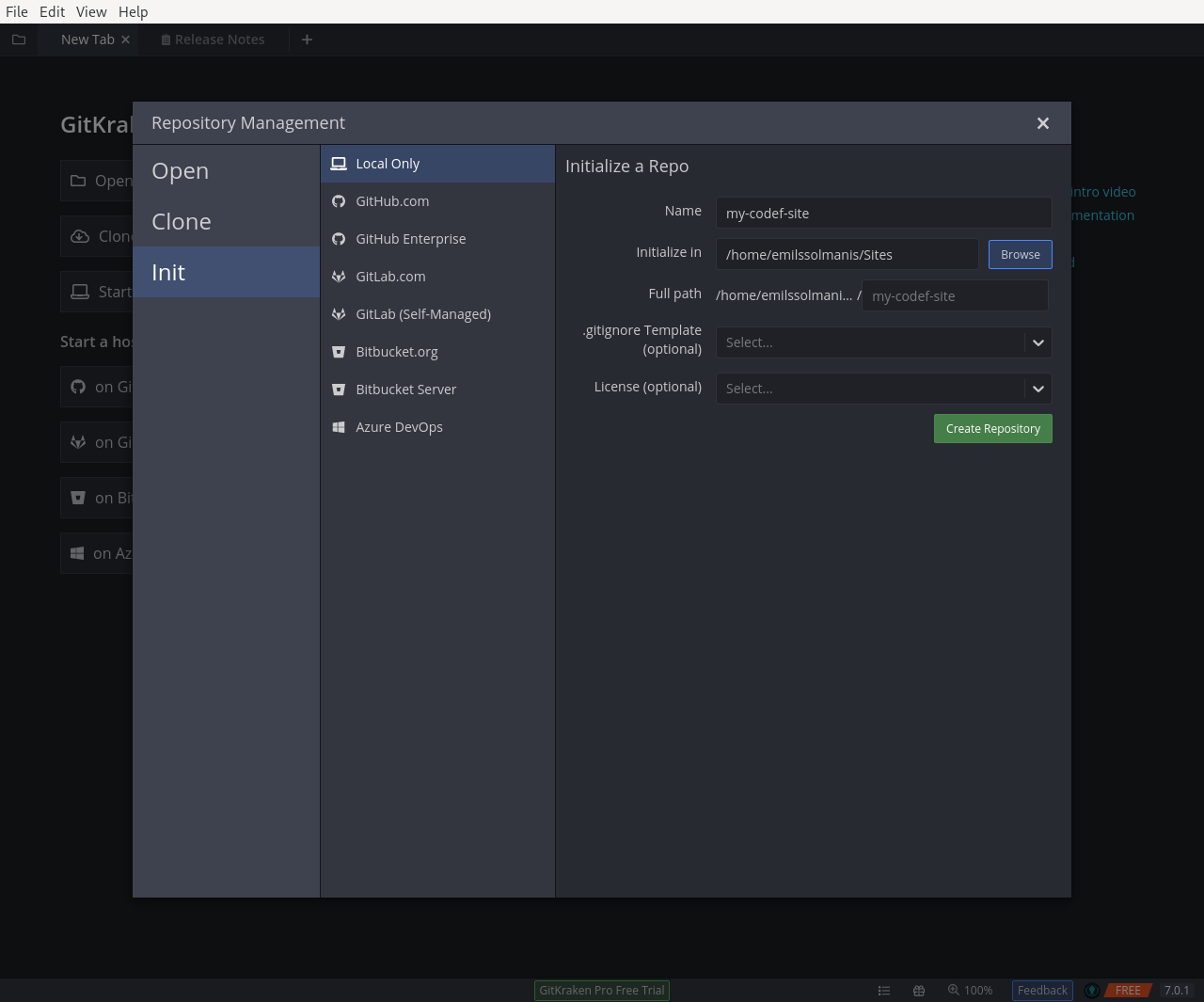
Task: Open the File menu
Action: 17,11
